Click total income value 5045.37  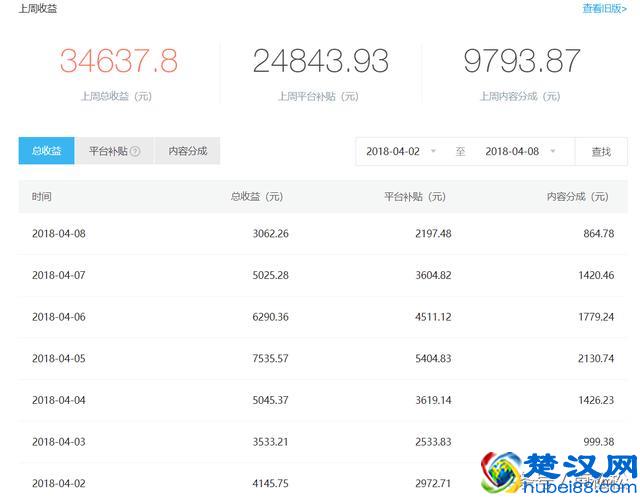(x=270, y=400)
